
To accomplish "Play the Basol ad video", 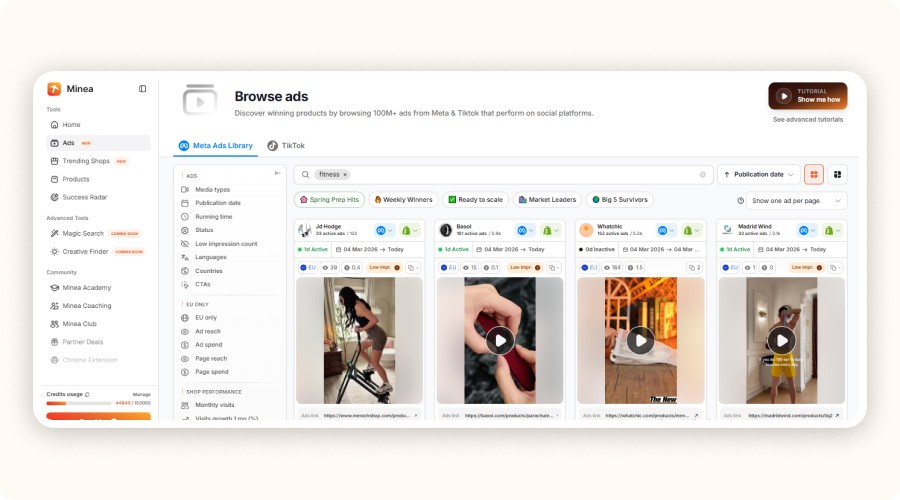I will (500, 341).
